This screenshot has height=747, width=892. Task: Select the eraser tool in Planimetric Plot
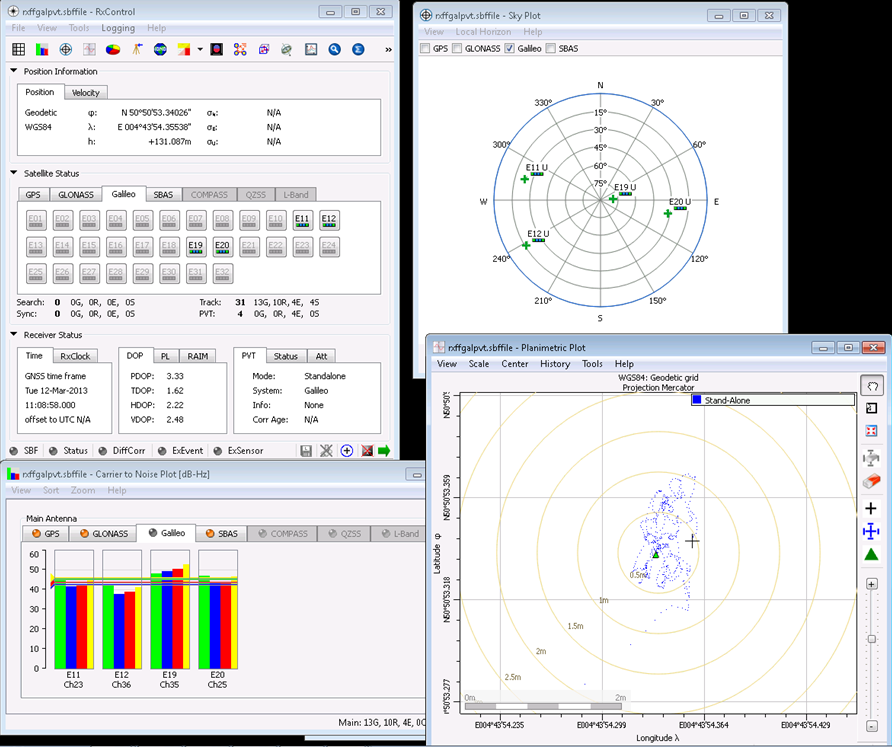(871, 480)
